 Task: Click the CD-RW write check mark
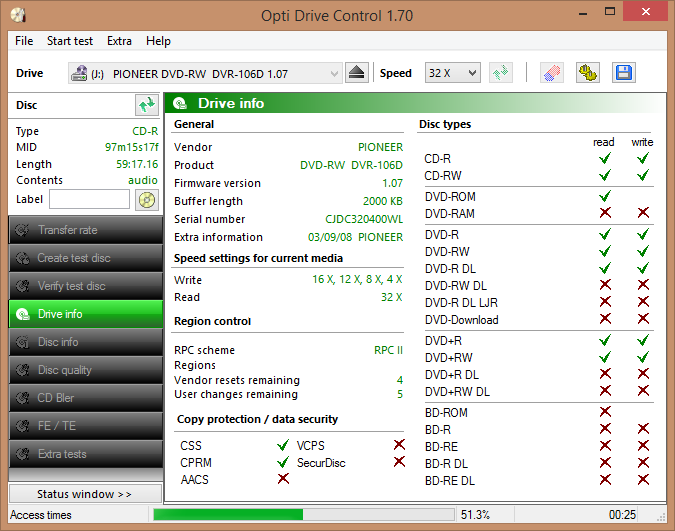[643, 175]
